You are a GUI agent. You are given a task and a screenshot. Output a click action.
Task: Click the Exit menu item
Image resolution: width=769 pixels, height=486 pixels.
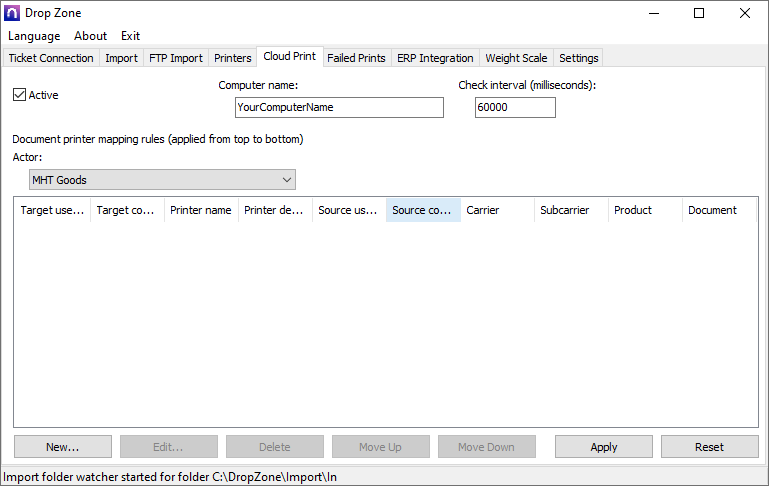[x=130, y=36]
